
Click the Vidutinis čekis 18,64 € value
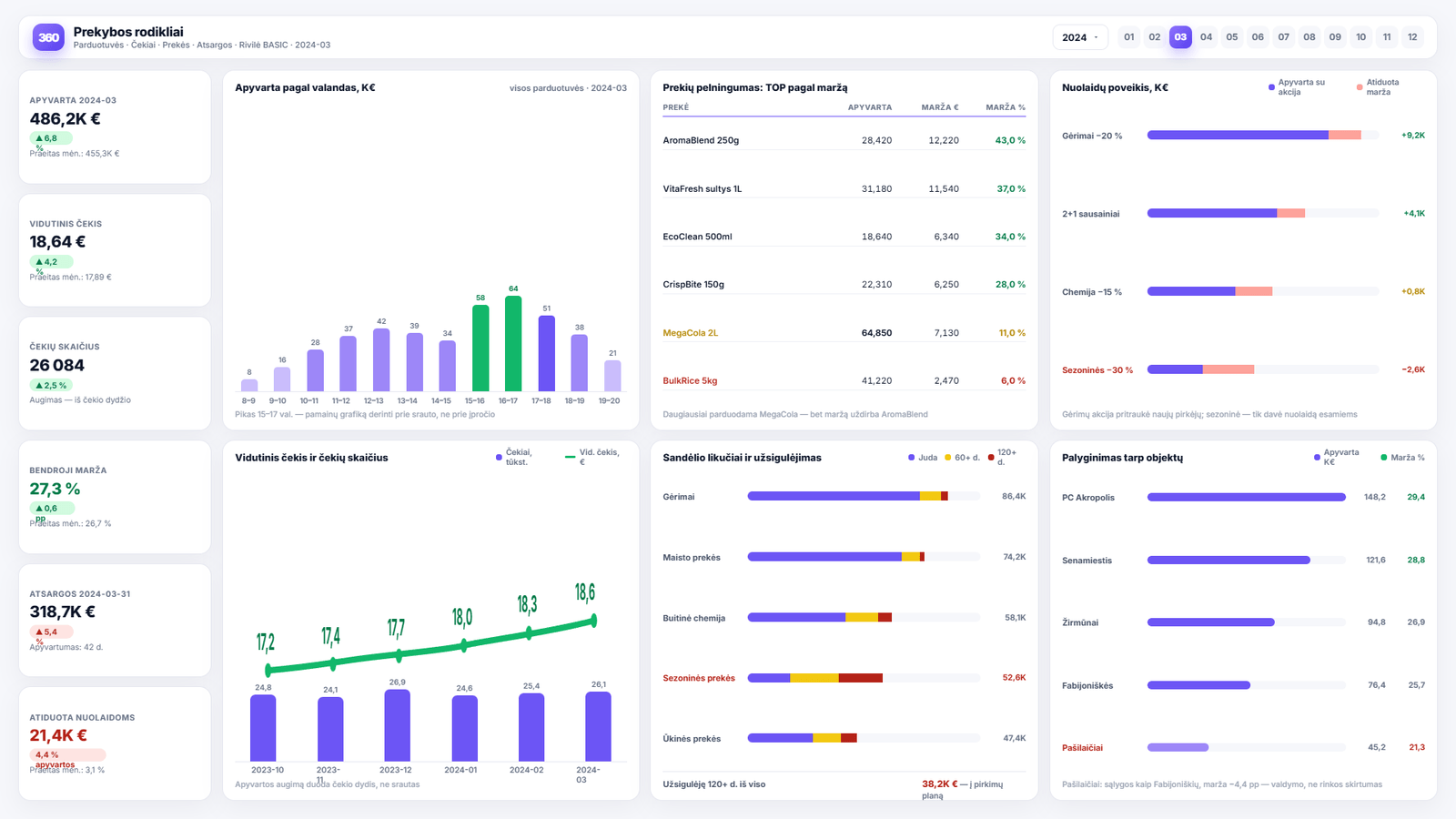[57, 242]
